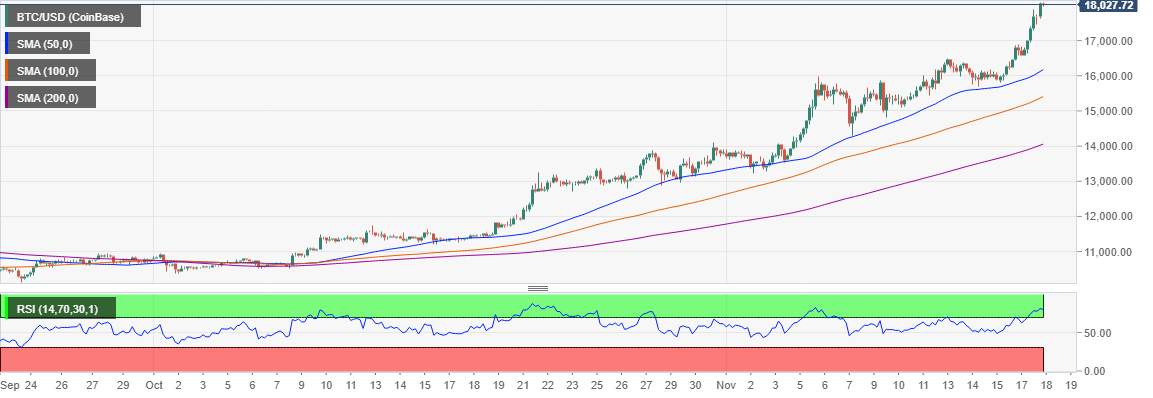Click the 14,000.00 price axis label
The width and height of the screenshot is (1153, 398).
point(1110,146)
